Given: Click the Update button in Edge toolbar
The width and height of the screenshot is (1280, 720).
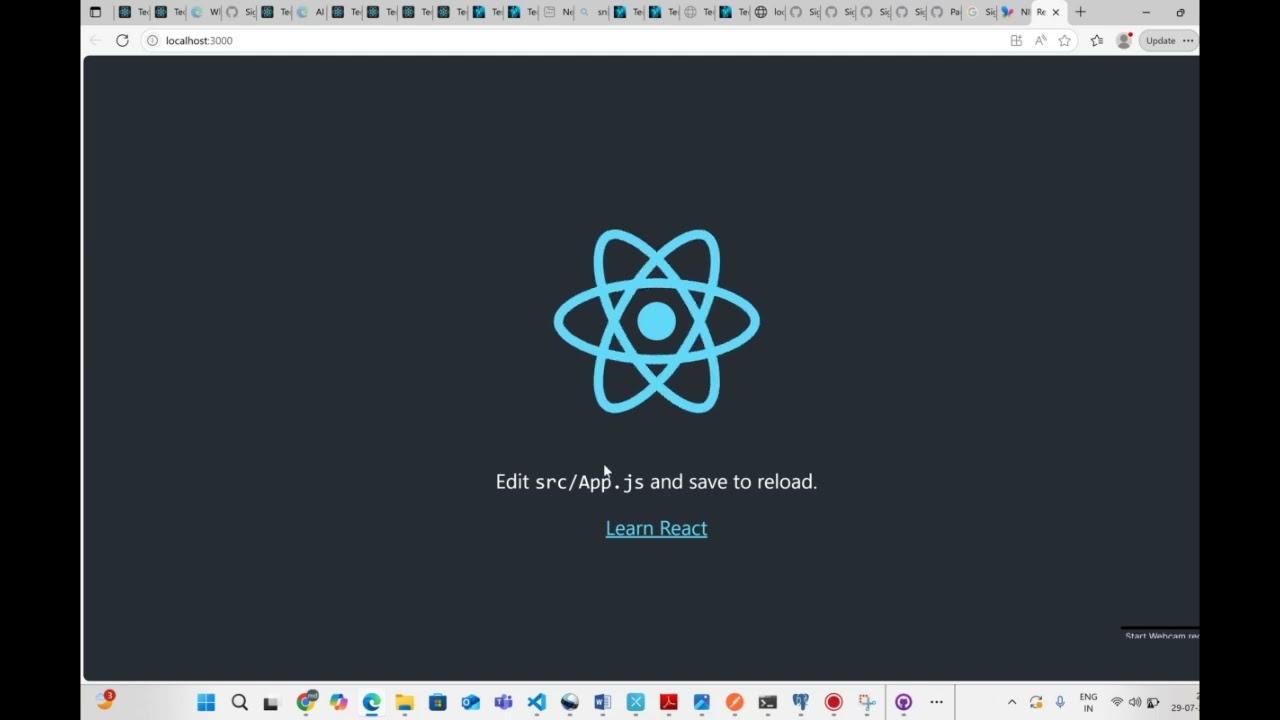Looking at the screenshot, I should (1161, 41).
